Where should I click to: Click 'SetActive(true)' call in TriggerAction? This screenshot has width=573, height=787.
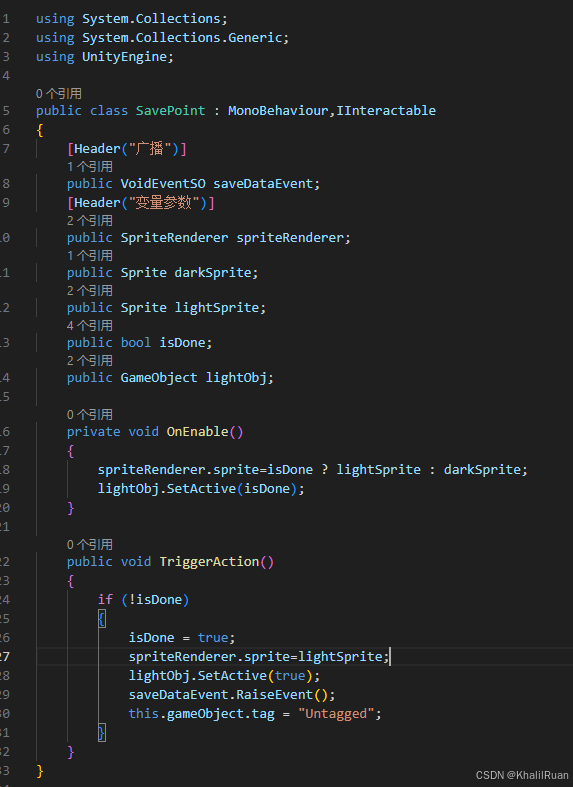(x=255, y=676)
